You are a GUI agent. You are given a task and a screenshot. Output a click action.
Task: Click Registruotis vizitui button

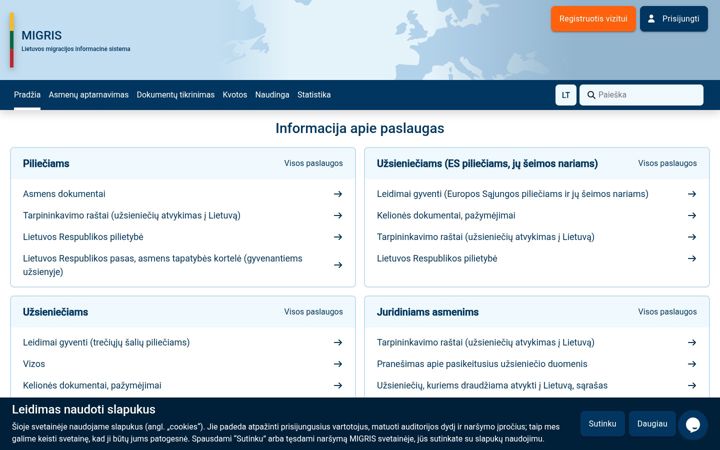(593, 19)
